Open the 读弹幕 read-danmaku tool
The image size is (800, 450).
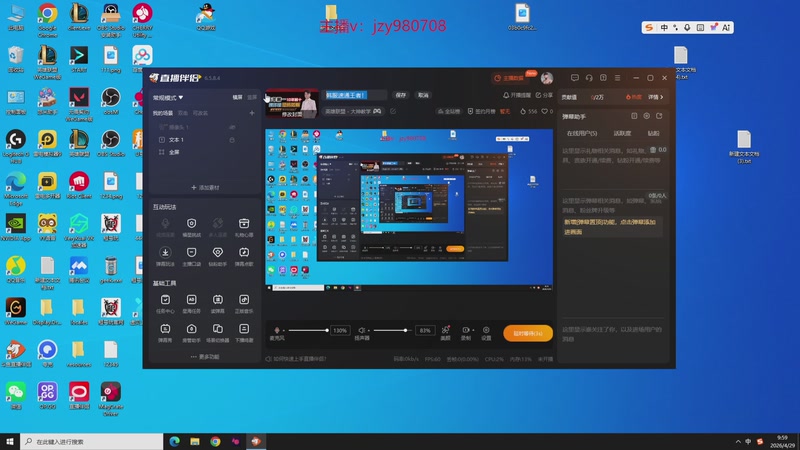coord(218,303)
